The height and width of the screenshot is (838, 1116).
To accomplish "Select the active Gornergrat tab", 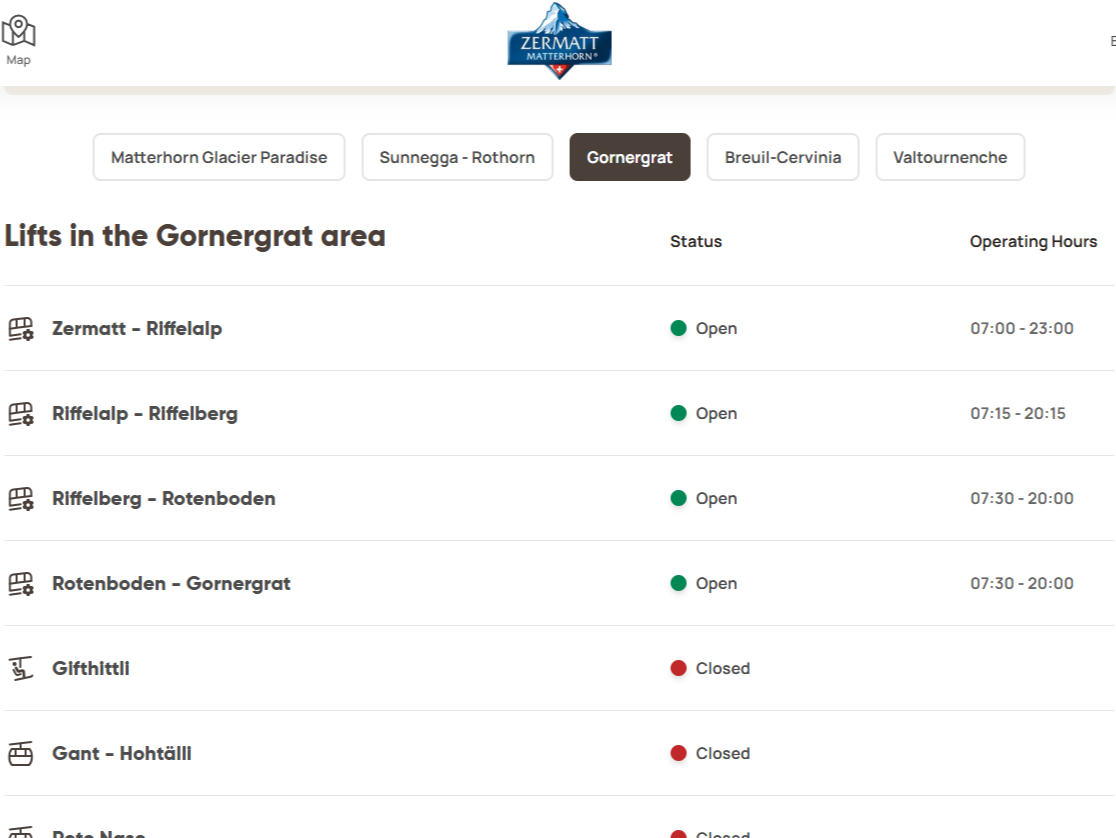I will coord(630,157).
